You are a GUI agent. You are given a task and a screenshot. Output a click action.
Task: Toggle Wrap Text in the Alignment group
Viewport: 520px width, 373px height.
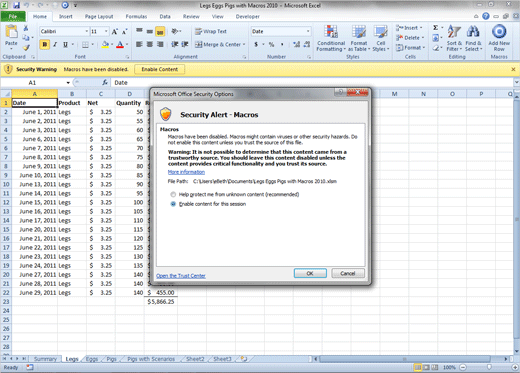pos(211,31)
